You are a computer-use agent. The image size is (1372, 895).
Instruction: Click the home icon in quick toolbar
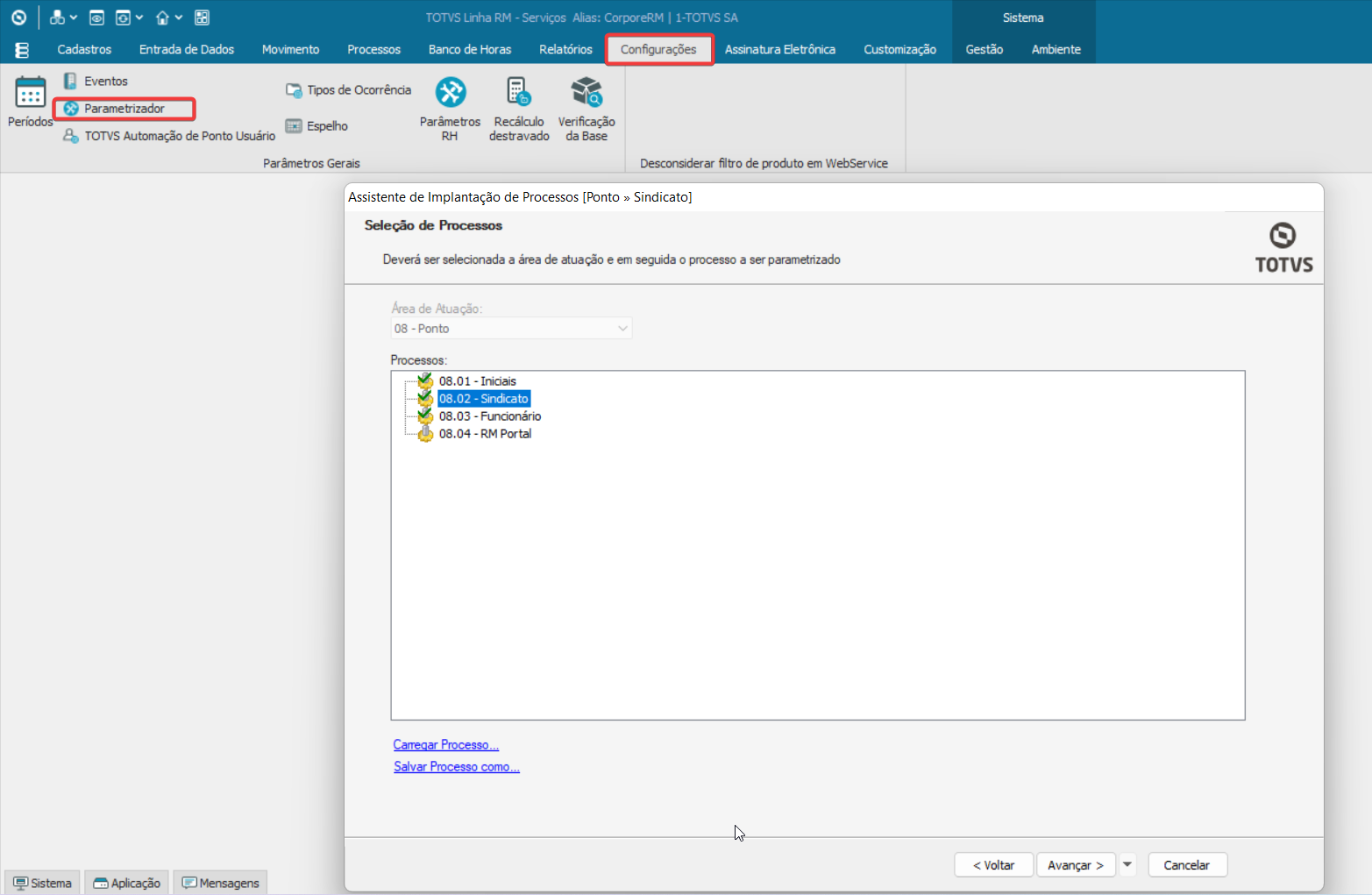coord(162,18)
